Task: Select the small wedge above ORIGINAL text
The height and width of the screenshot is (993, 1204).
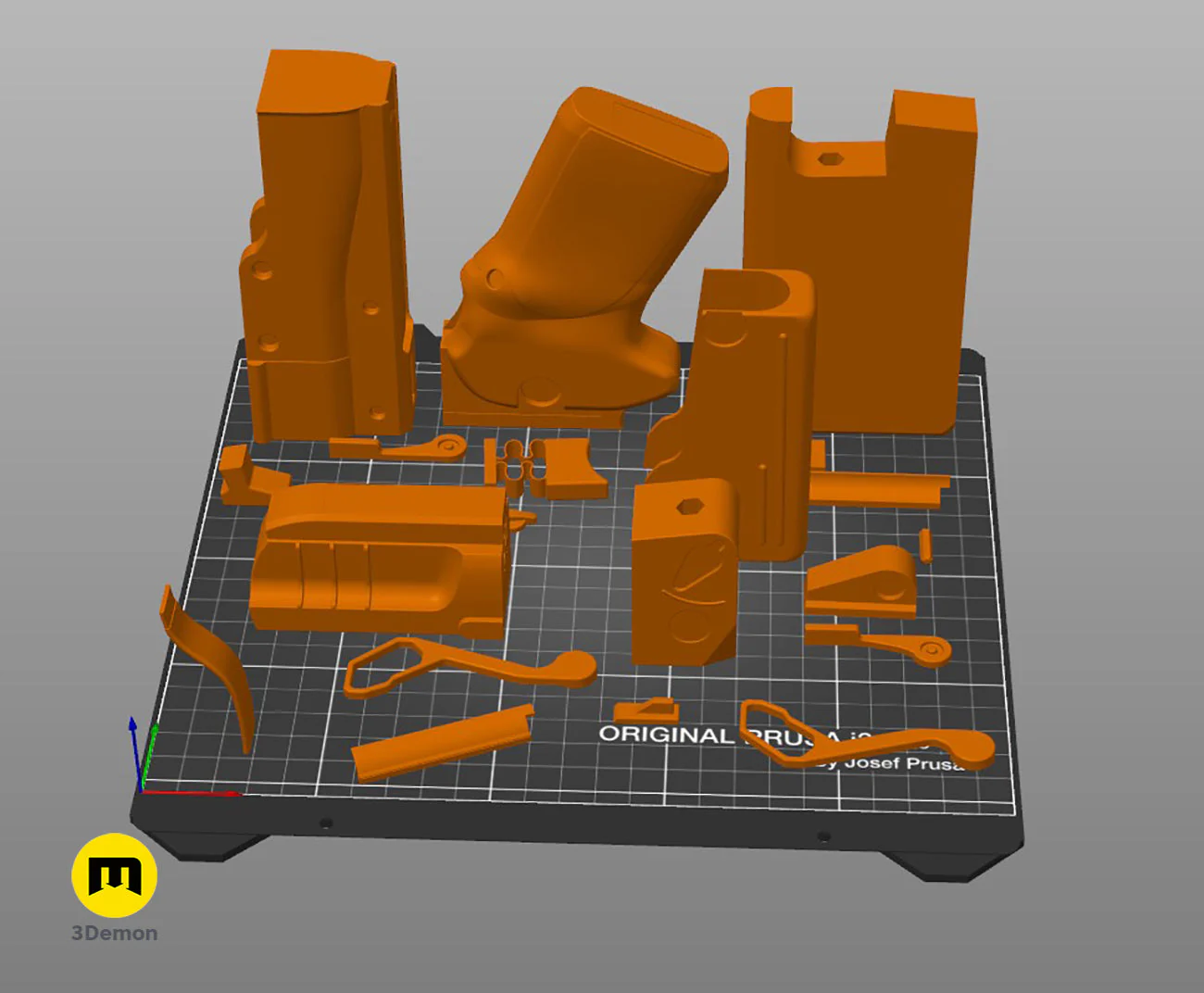Action: point(646,711)
